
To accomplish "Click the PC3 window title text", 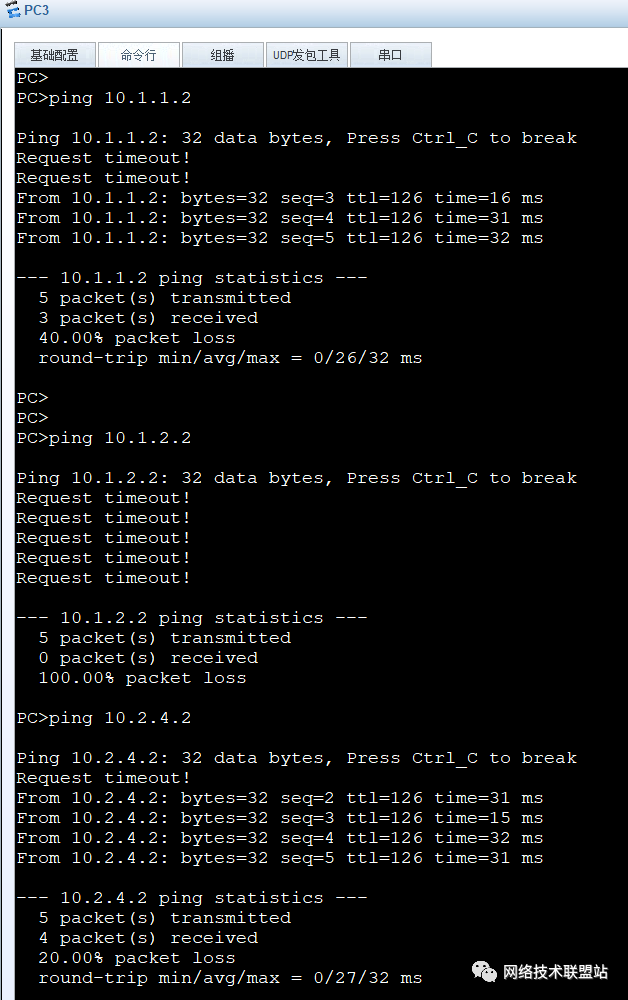I will pyautogui.click(x=36, y=10).
